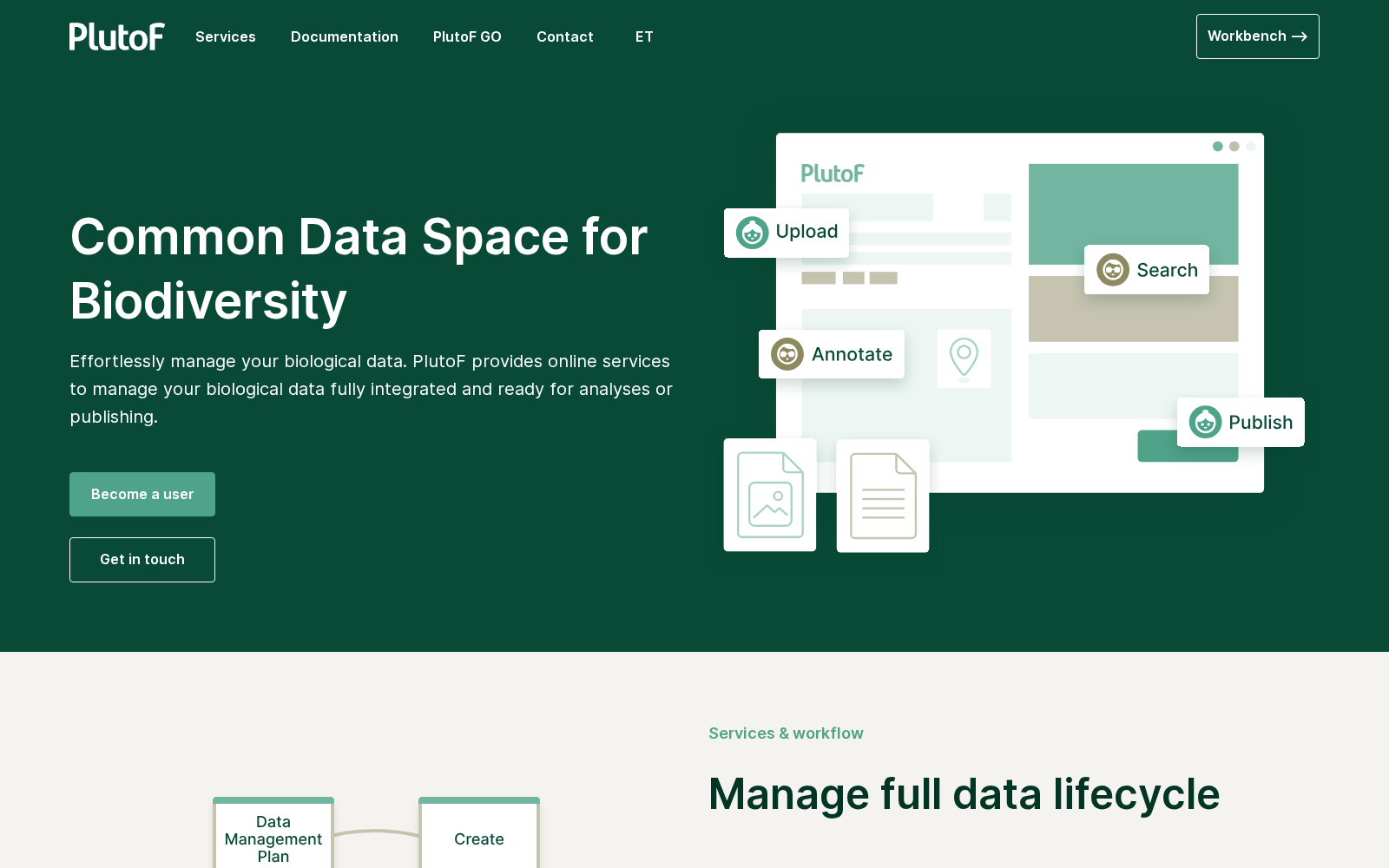Click the Upload label text
Viewport: 1389px width, 868px height.
click(806, 232)
